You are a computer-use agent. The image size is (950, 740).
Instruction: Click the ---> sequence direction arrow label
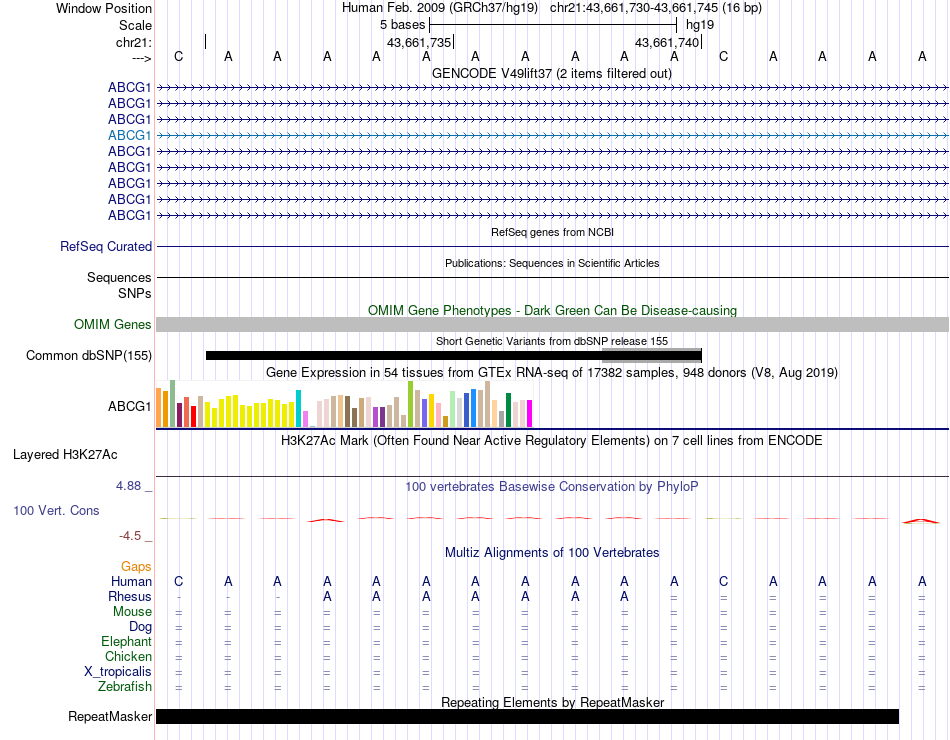pyautogui.click(x=141, y=58)
